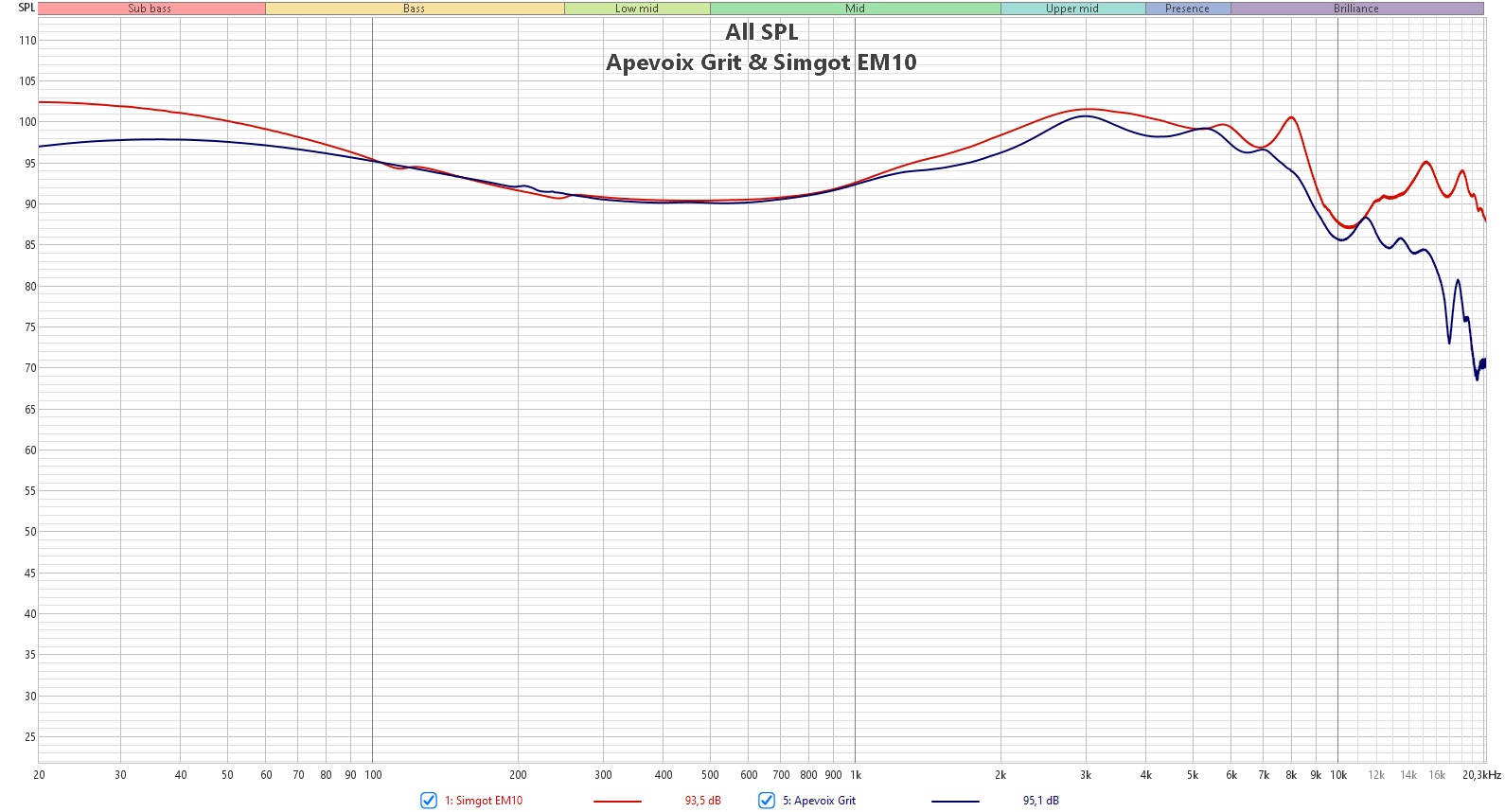Image resolution: width=1505 pixels, height=812 pixels.
Task: Click the 95,1 dB legend value
Action: click(1041, 801)
